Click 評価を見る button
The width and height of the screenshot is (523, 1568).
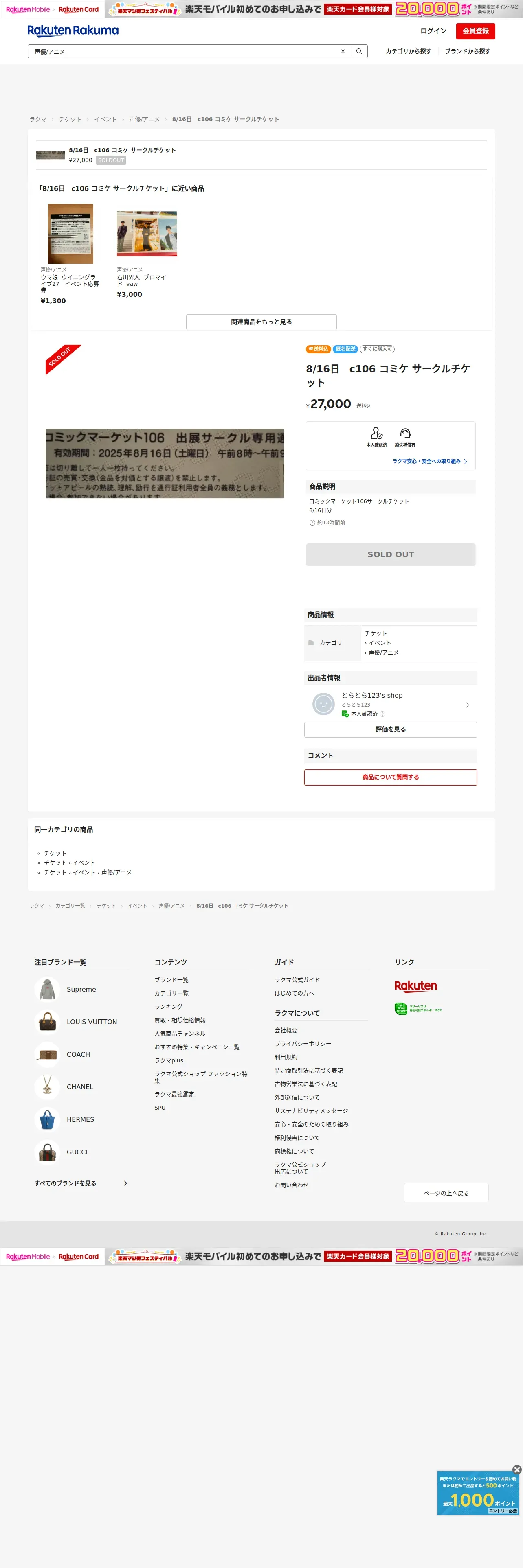pos(391,729)
